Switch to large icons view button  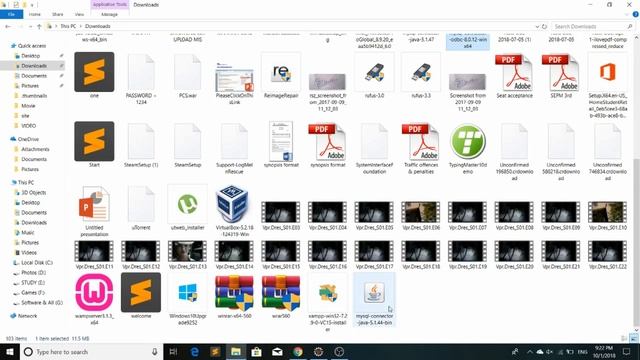tap(634, 338)
